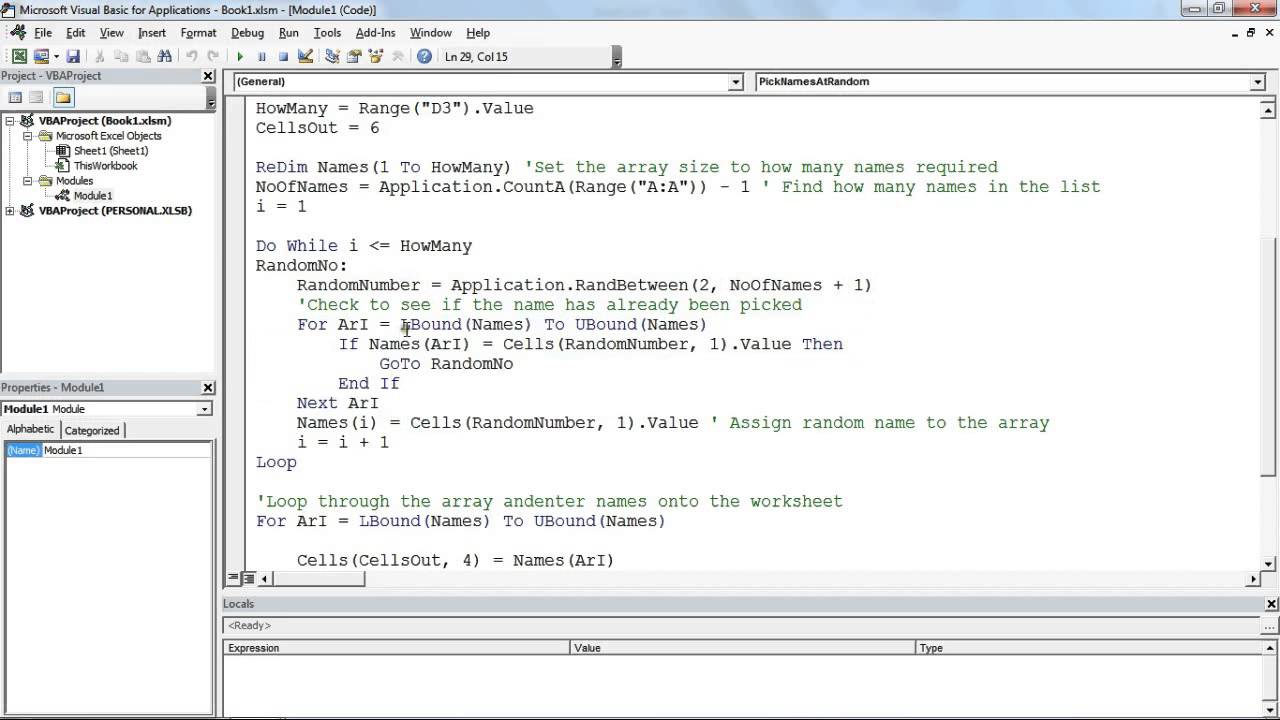Close the Locals window
Image resolution: width=1280 pixels, height=720 pixels.
(x=1271, y=604)
